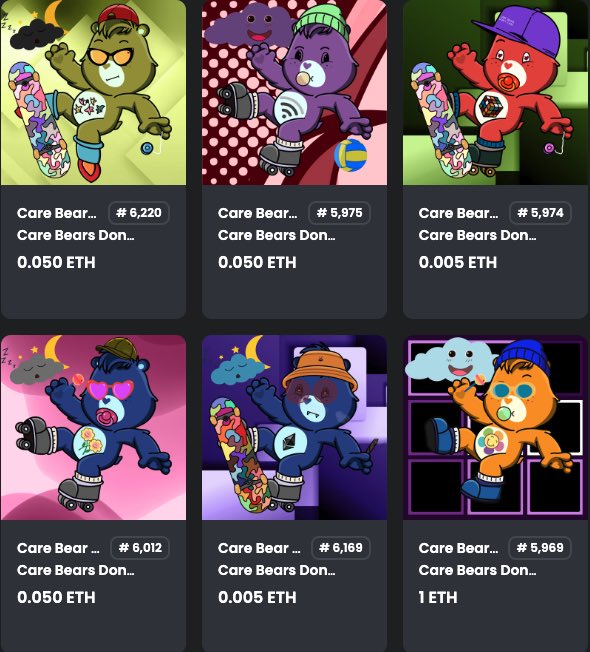Screen dimensions: 590x652
Task: Click the # 5,974 rank badge
Action: click(540, 213)
